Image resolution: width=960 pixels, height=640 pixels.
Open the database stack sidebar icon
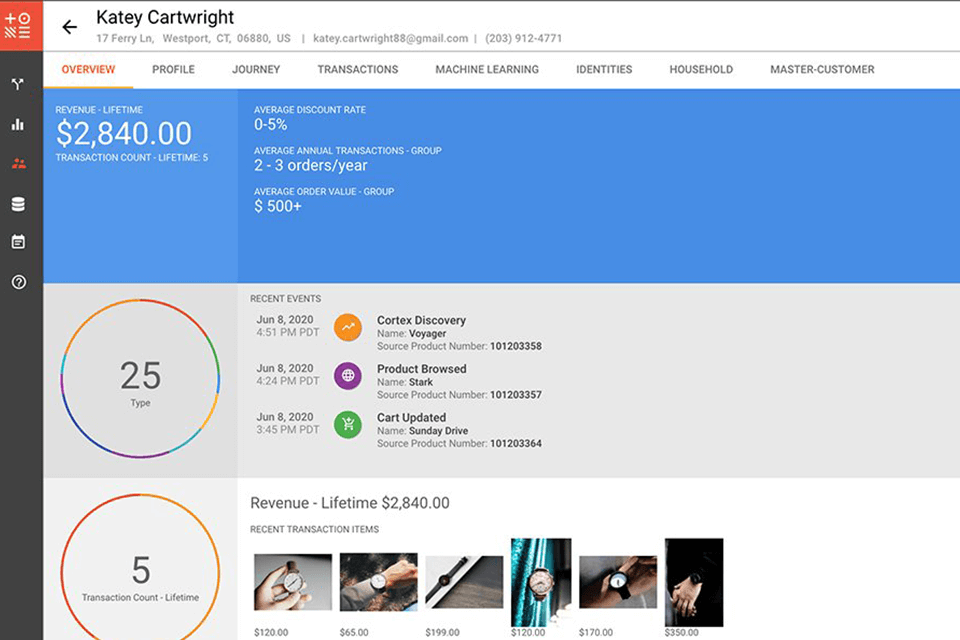18,204
